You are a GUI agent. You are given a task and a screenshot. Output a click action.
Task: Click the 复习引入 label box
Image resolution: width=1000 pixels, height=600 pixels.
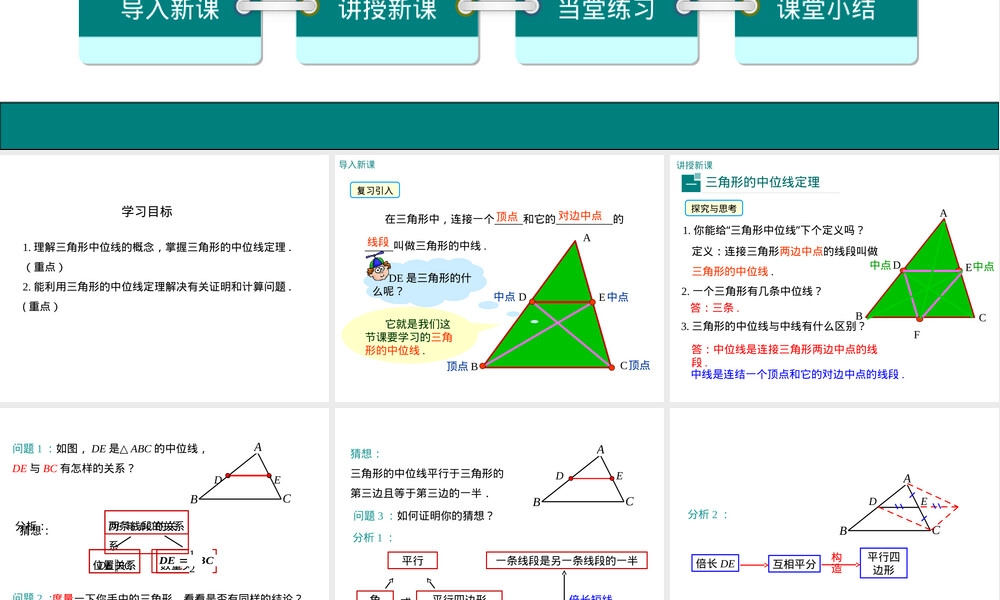[x=375, y=190]
